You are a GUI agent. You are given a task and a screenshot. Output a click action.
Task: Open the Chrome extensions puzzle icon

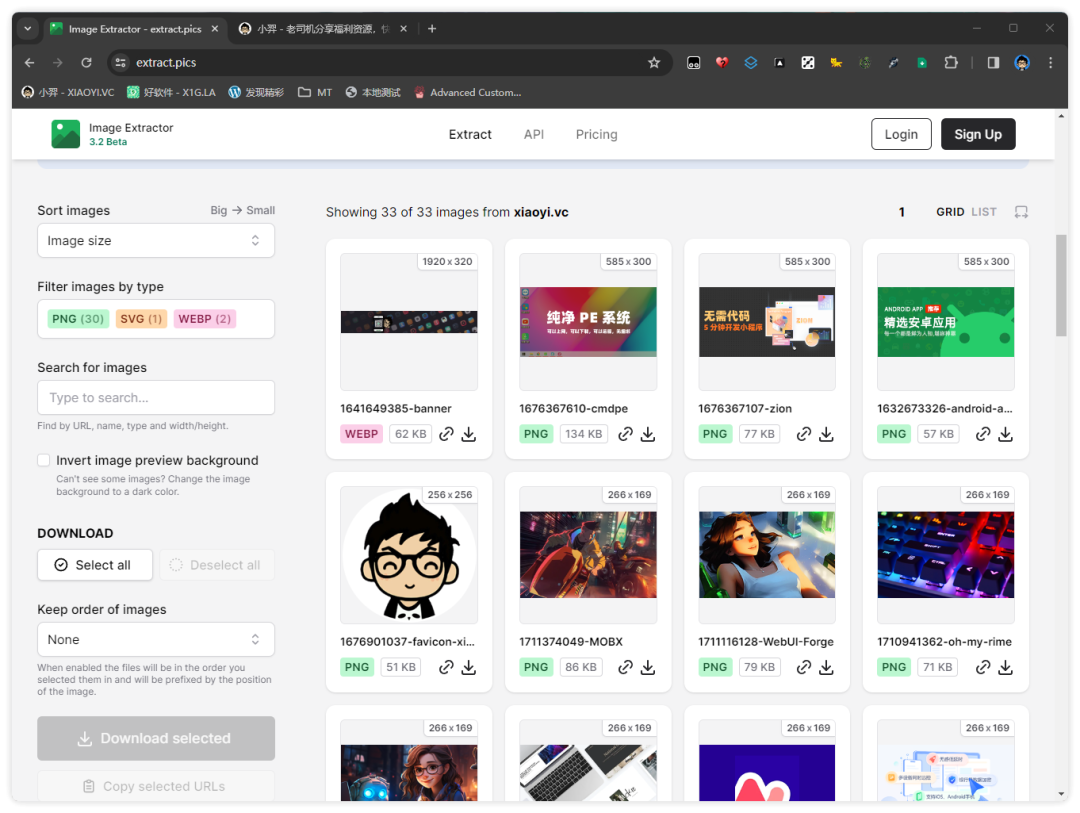coord(950,63)
